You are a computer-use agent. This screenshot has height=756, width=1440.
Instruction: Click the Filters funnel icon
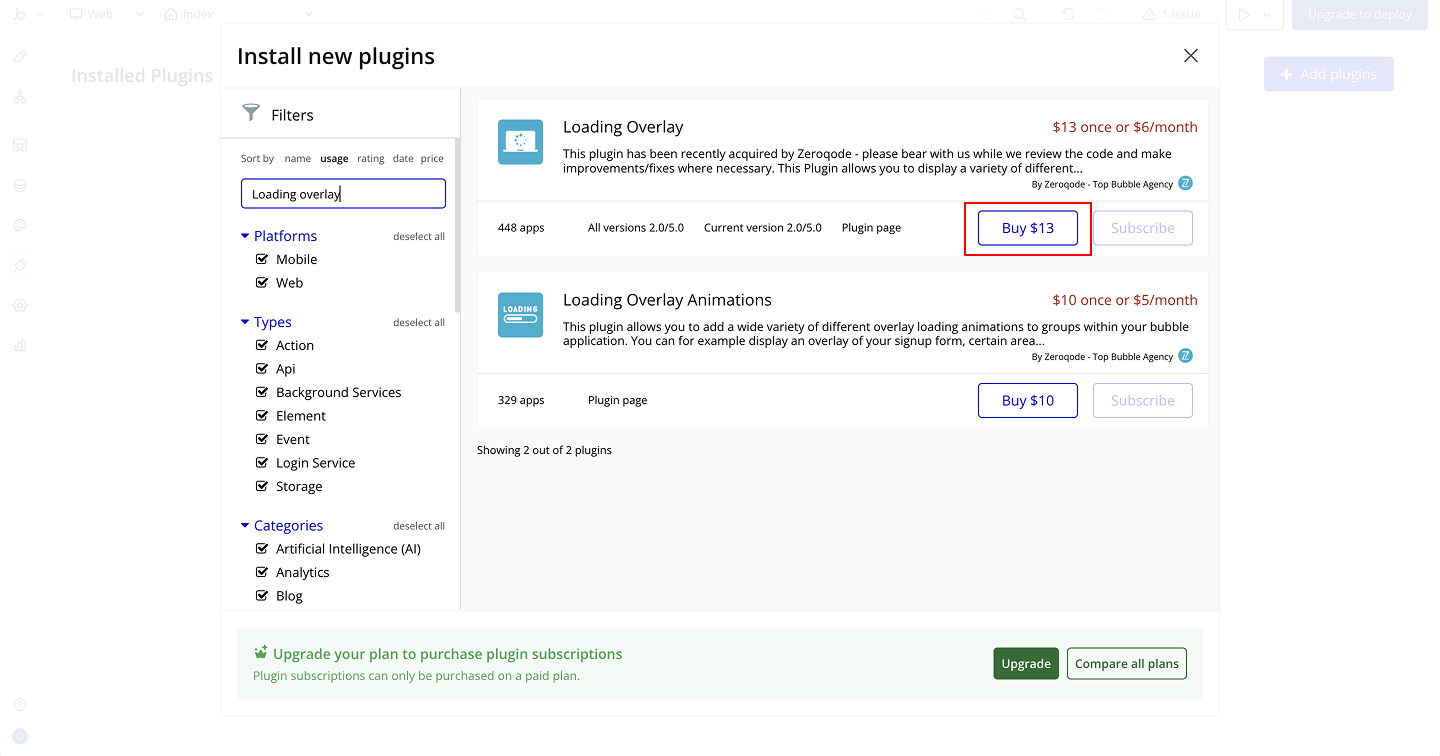[x=251, y=114]
